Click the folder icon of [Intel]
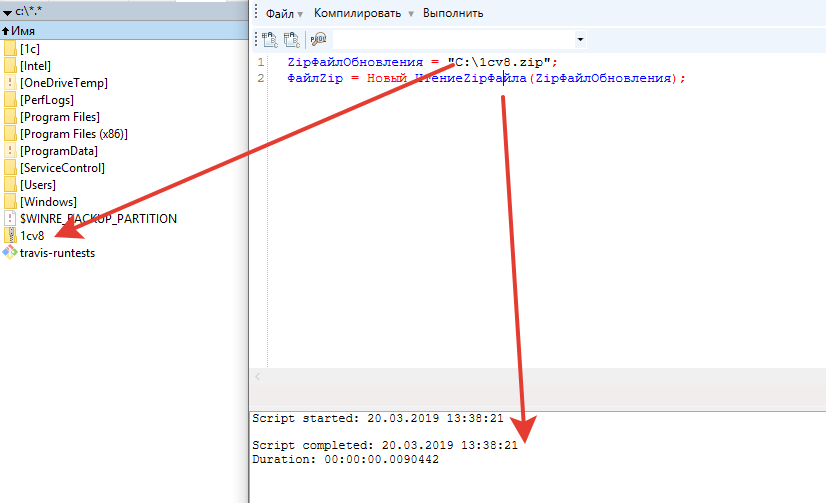 pos(10,66)
